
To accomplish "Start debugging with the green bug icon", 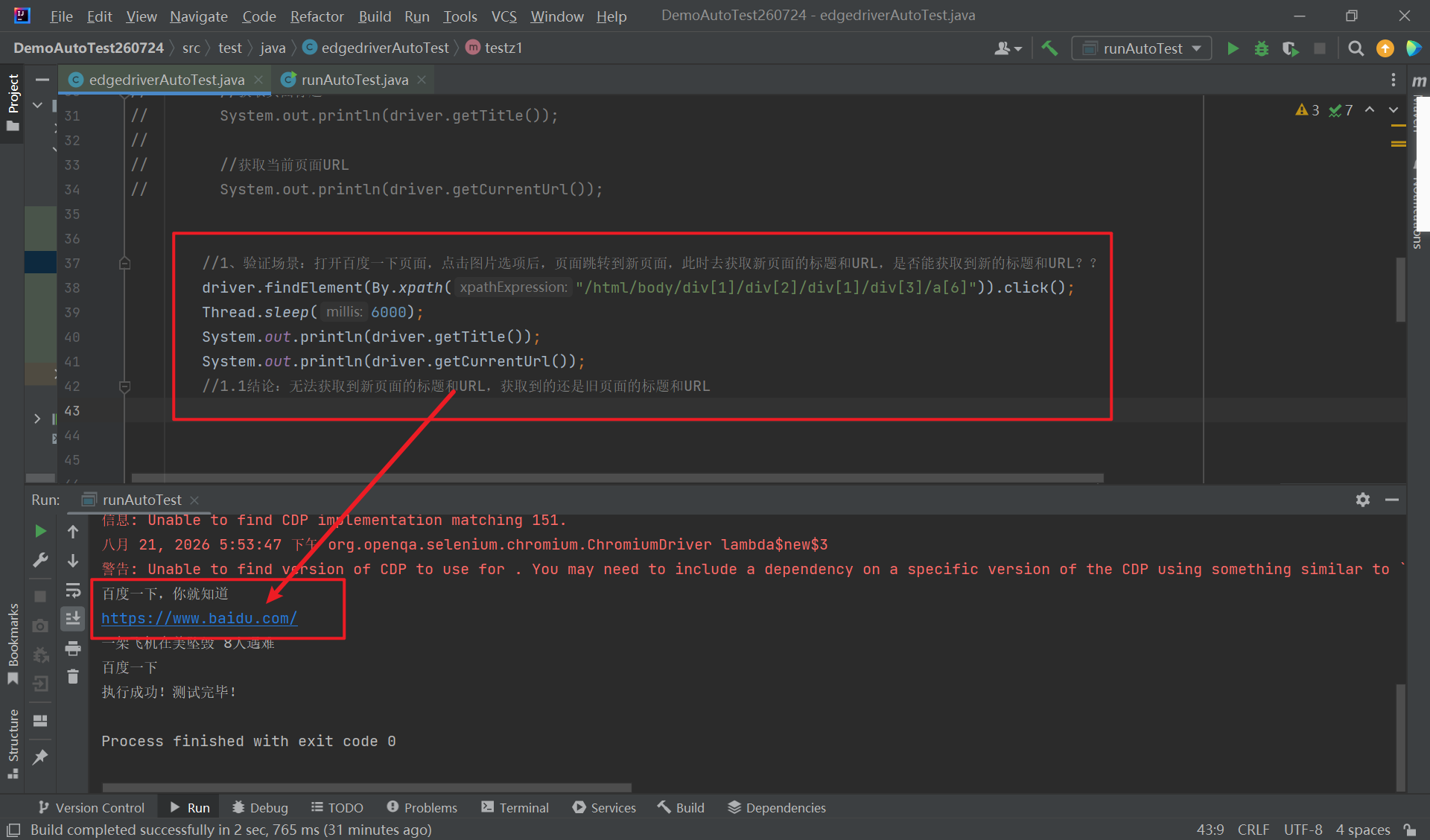I will point(1261,48).
